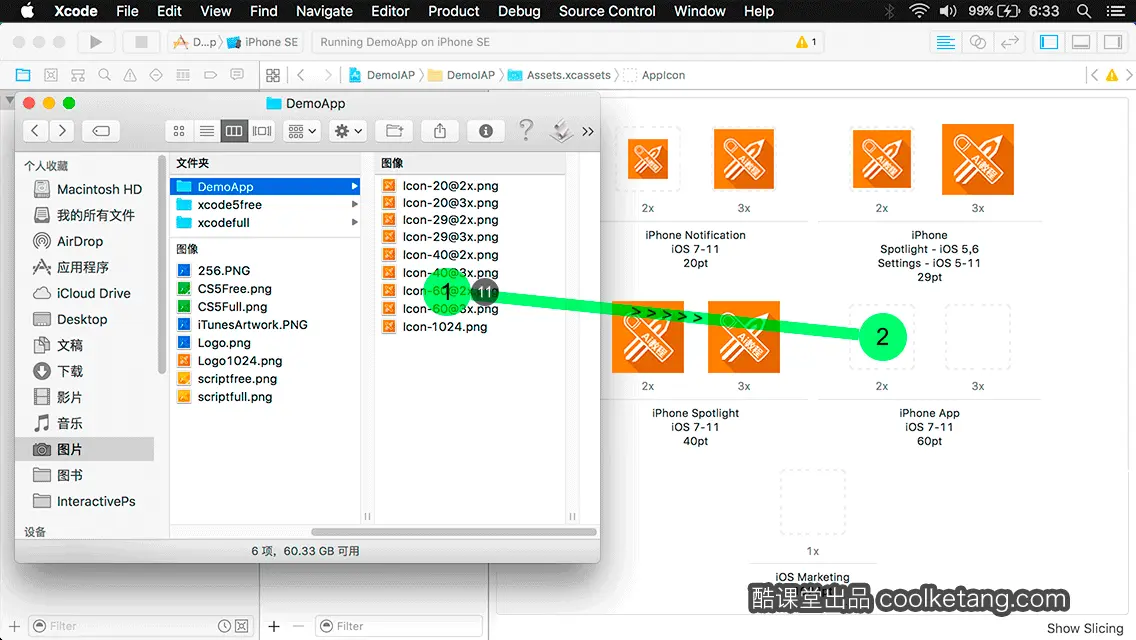Image resolution: width=1136 pixels, height=640 pixels.
Task: Click Finder help question mark icon
Action: click(526, 130)
